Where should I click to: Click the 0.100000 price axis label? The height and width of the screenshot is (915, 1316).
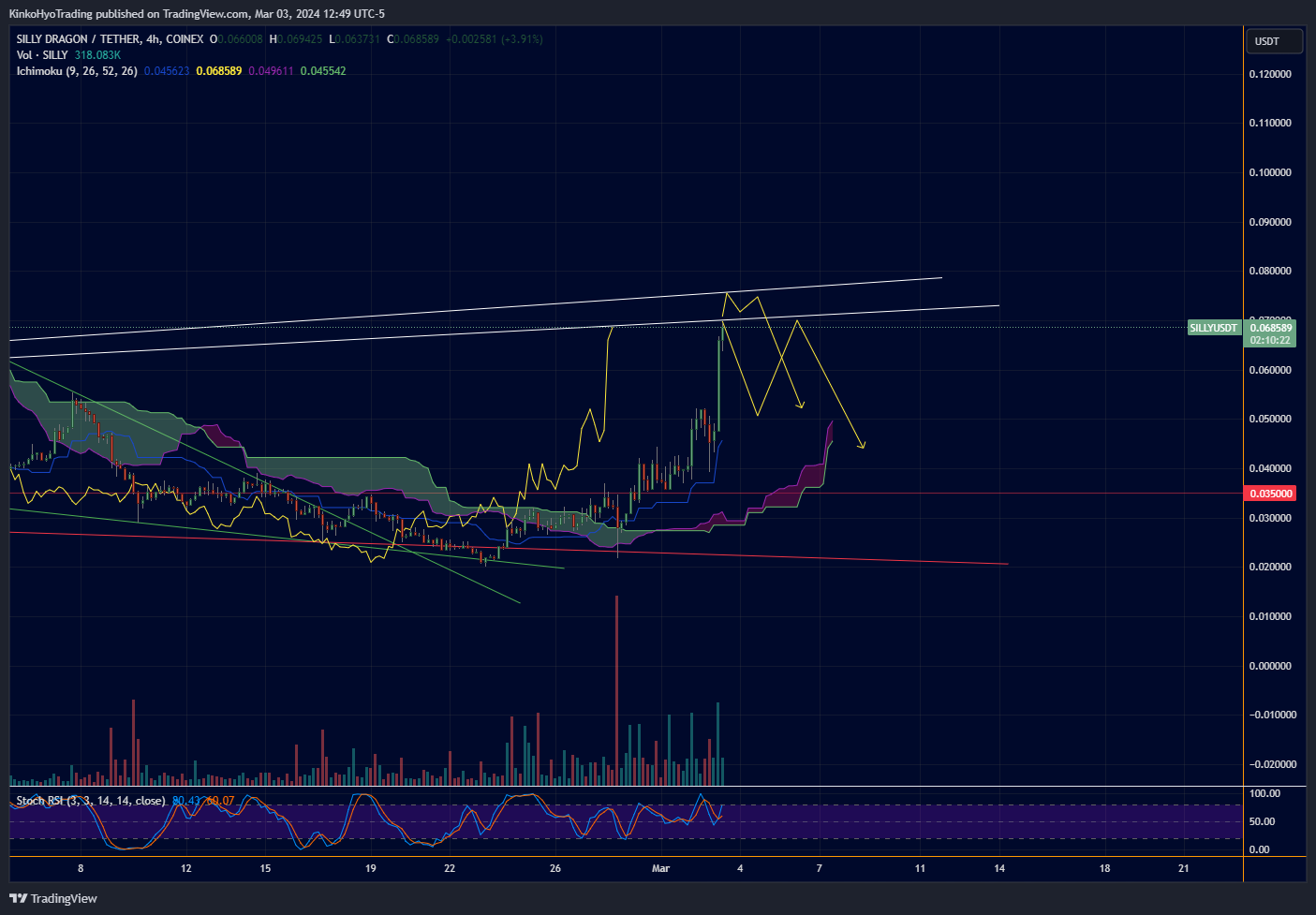pos(1270,172)
